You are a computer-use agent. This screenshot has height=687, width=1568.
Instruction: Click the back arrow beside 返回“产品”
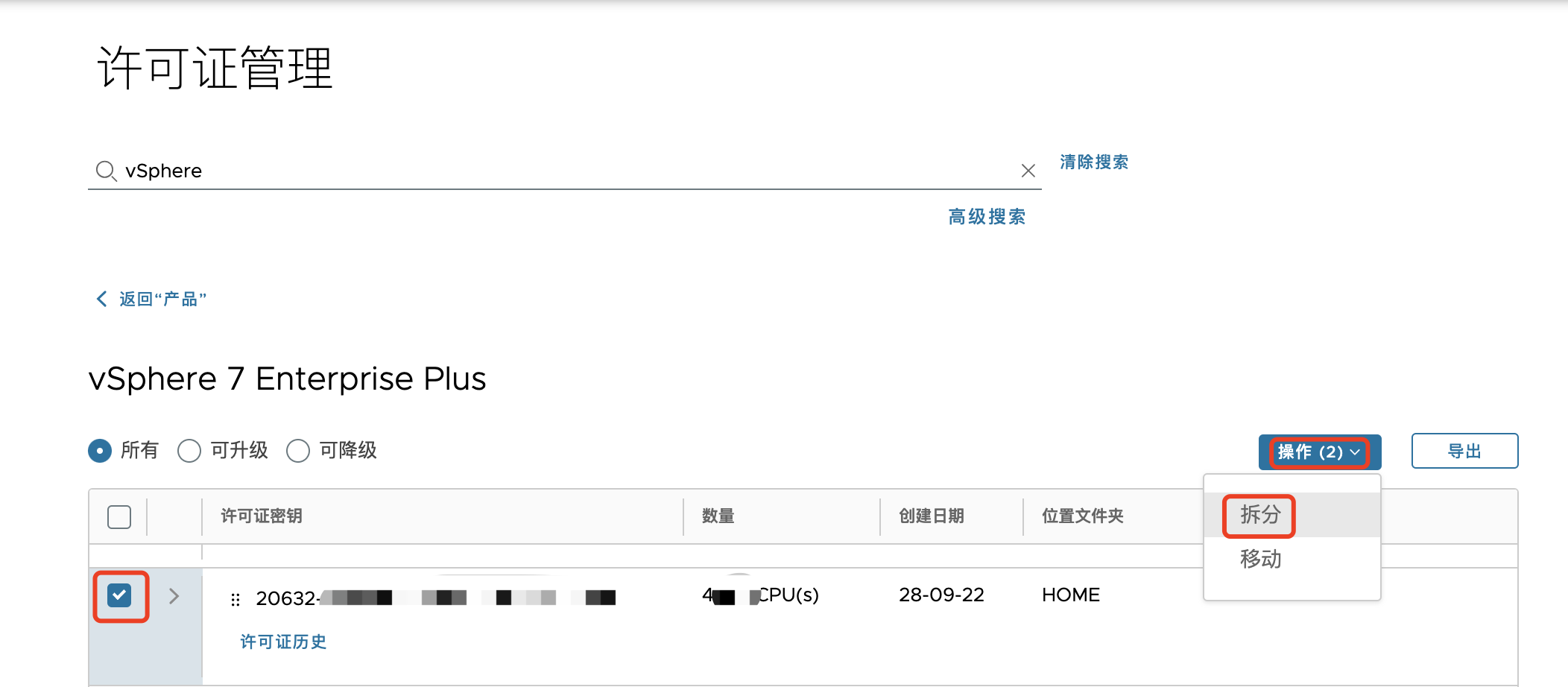(102, 299)
